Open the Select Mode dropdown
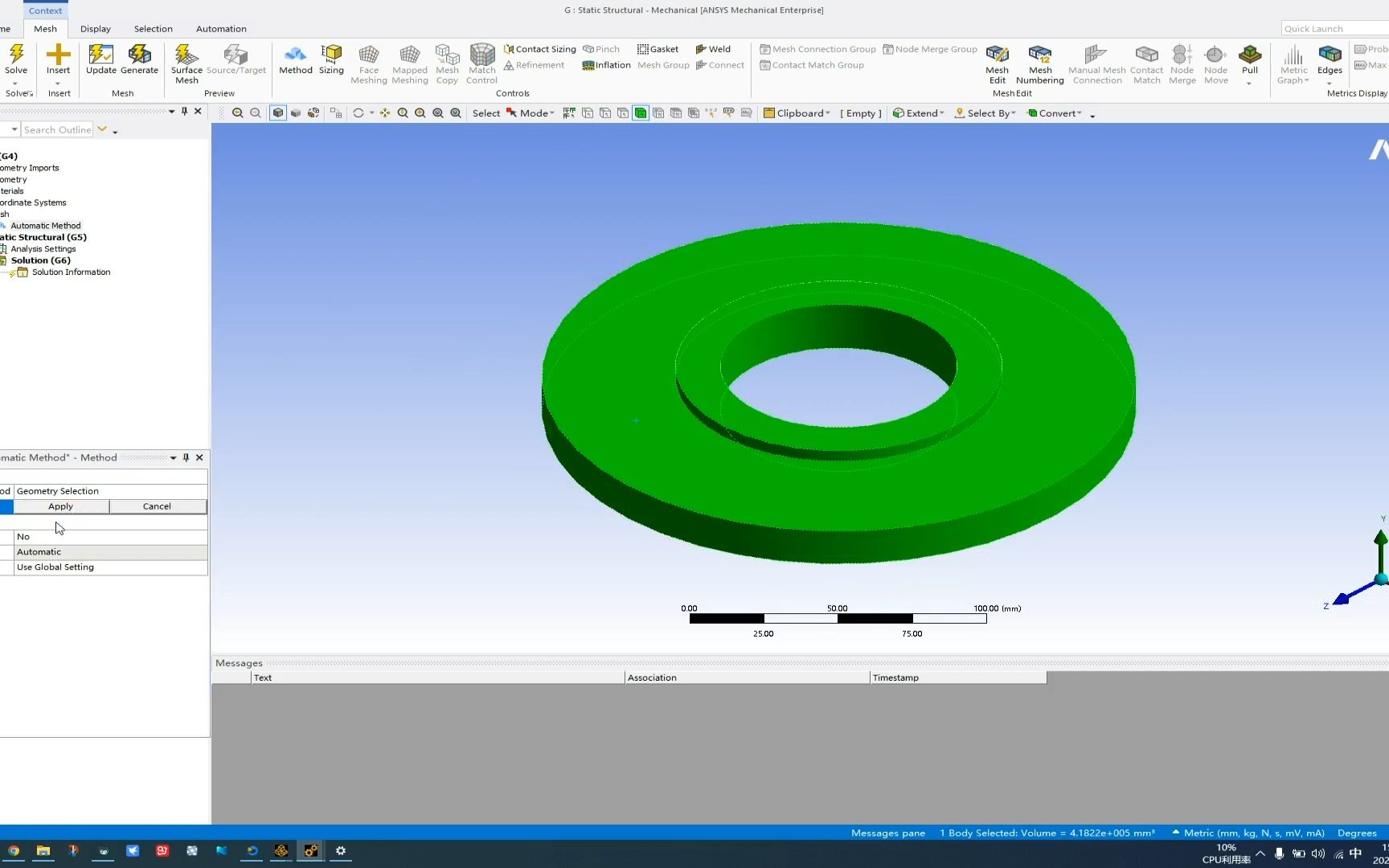 pyautogui.click(x=531, y=113)
